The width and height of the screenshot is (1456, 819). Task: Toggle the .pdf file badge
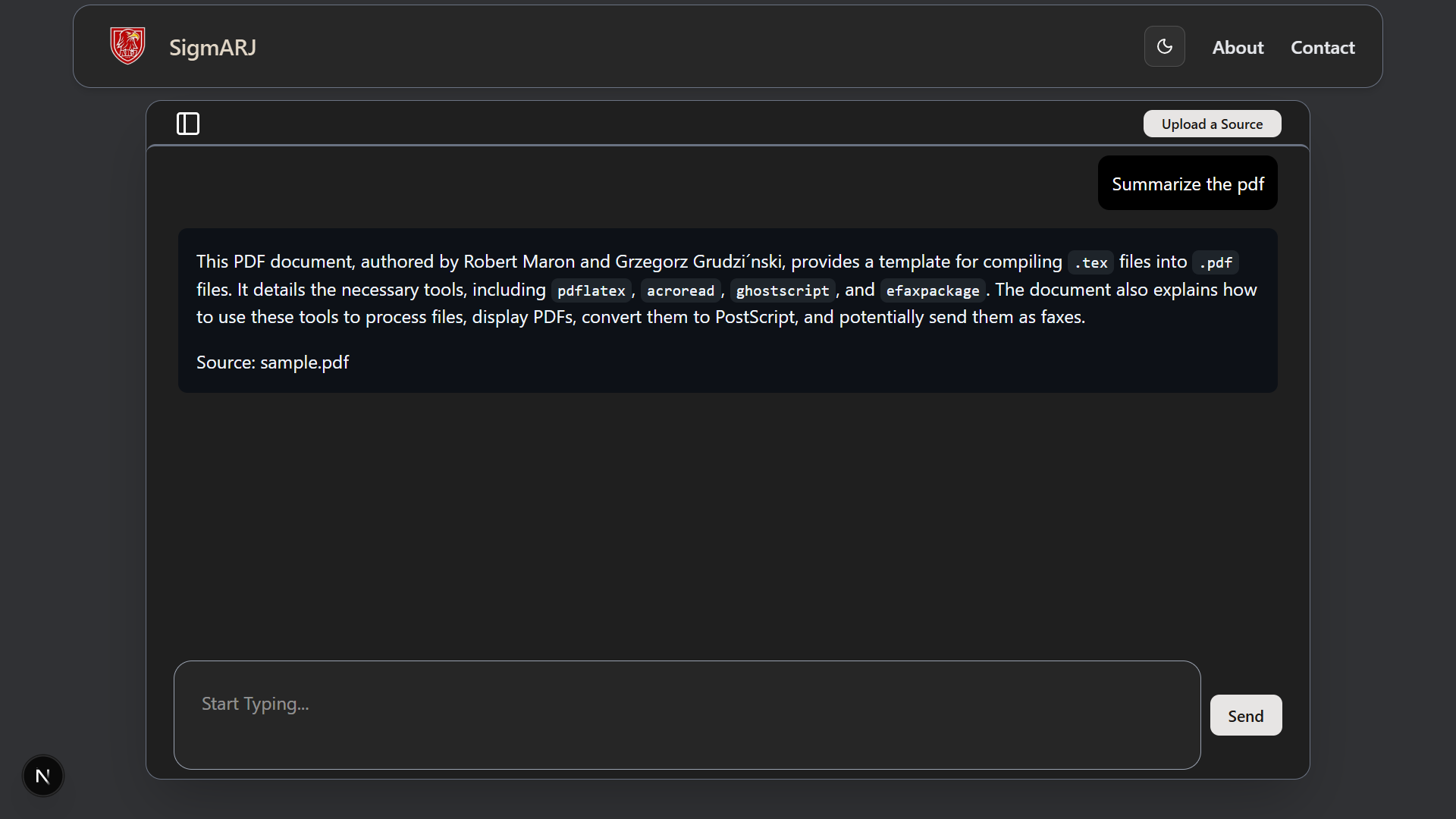coord(1216,262)
